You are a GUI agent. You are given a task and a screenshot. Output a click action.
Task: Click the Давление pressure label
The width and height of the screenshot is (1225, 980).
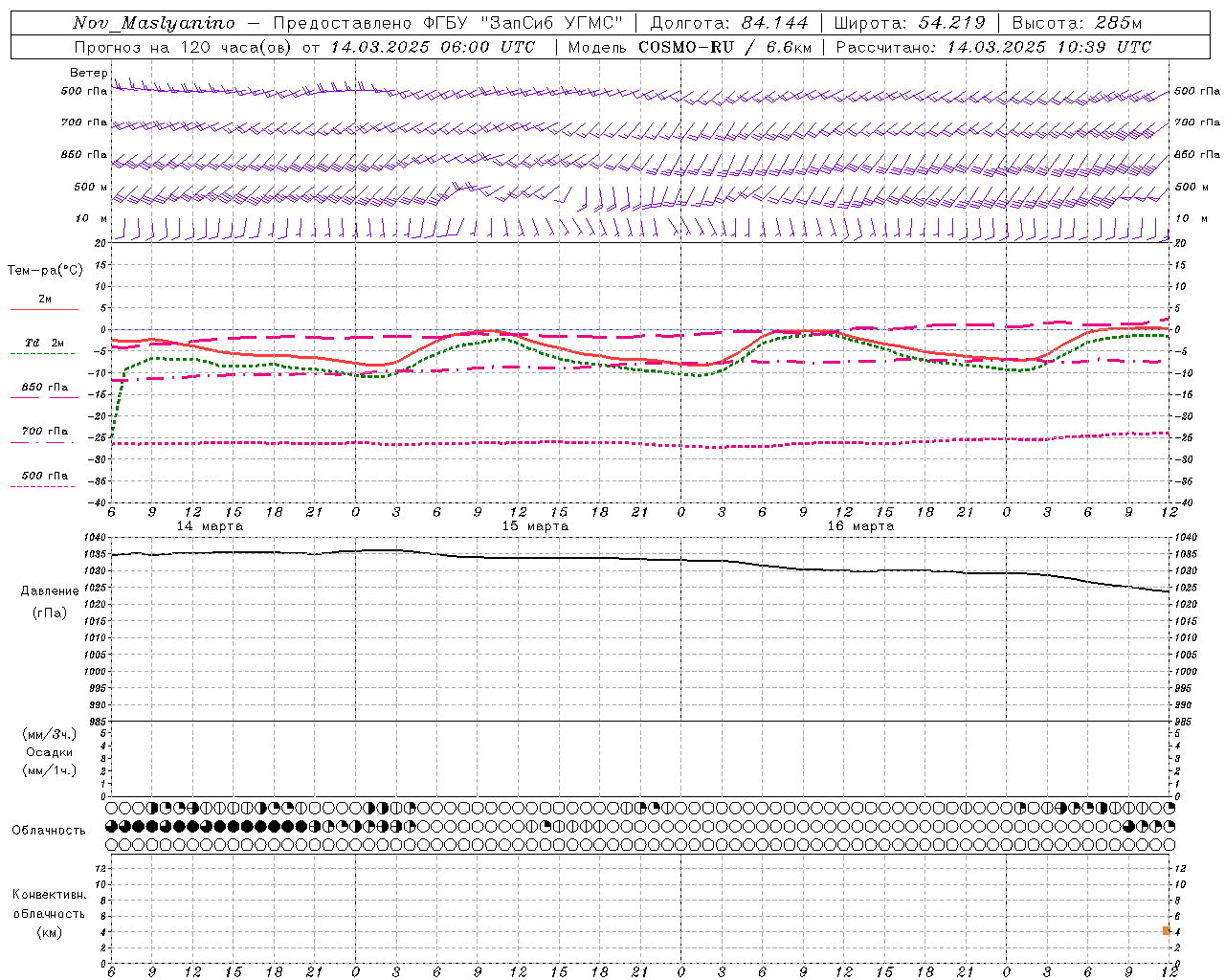(x=50, y=591)
